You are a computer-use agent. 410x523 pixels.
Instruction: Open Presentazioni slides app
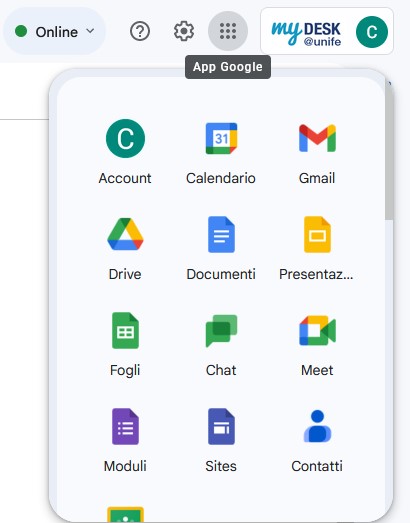[317, 234]
